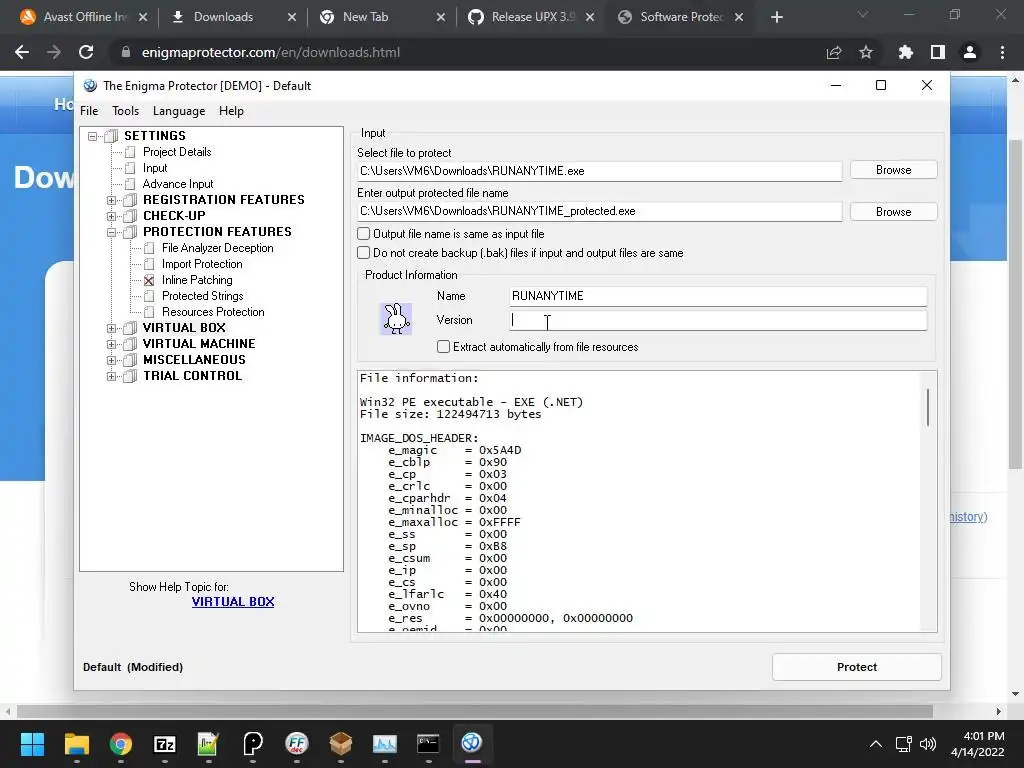Browse for output protected file name
1024x768 pixels.
point(893,212)
